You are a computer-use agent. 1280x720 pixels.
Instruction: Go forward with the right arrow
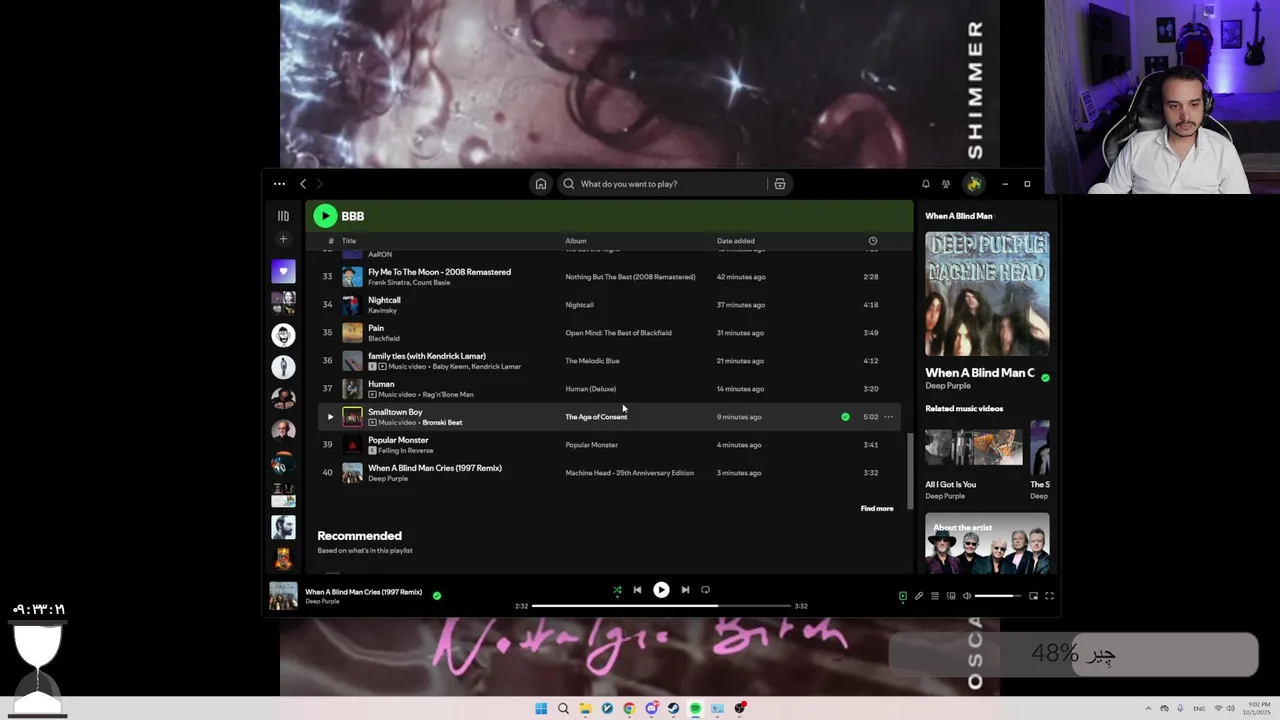[x=319, y=184]
